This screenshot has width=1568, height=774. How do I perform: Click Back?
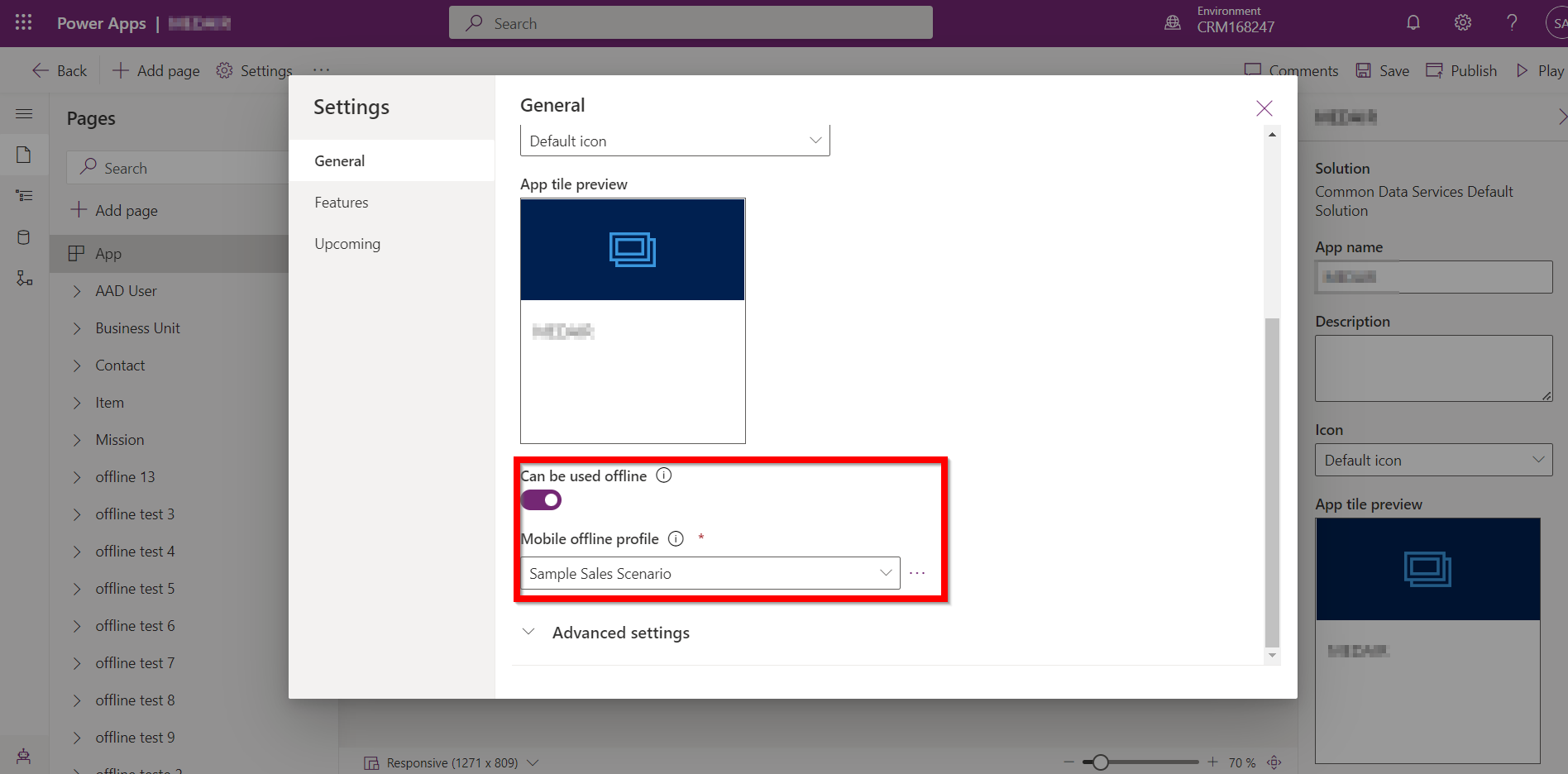[x=60, y=70]
